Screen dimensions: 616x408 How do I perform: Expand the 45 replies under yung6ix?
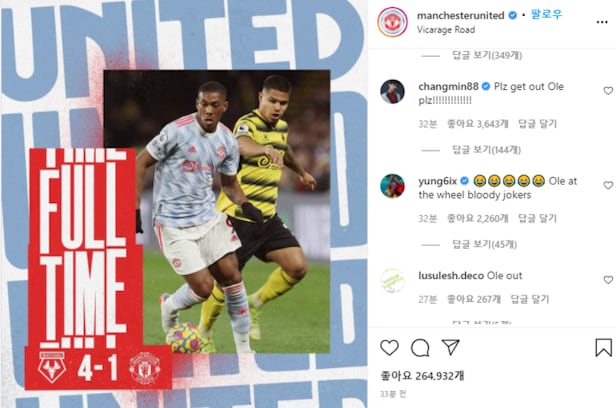(484, 245)
